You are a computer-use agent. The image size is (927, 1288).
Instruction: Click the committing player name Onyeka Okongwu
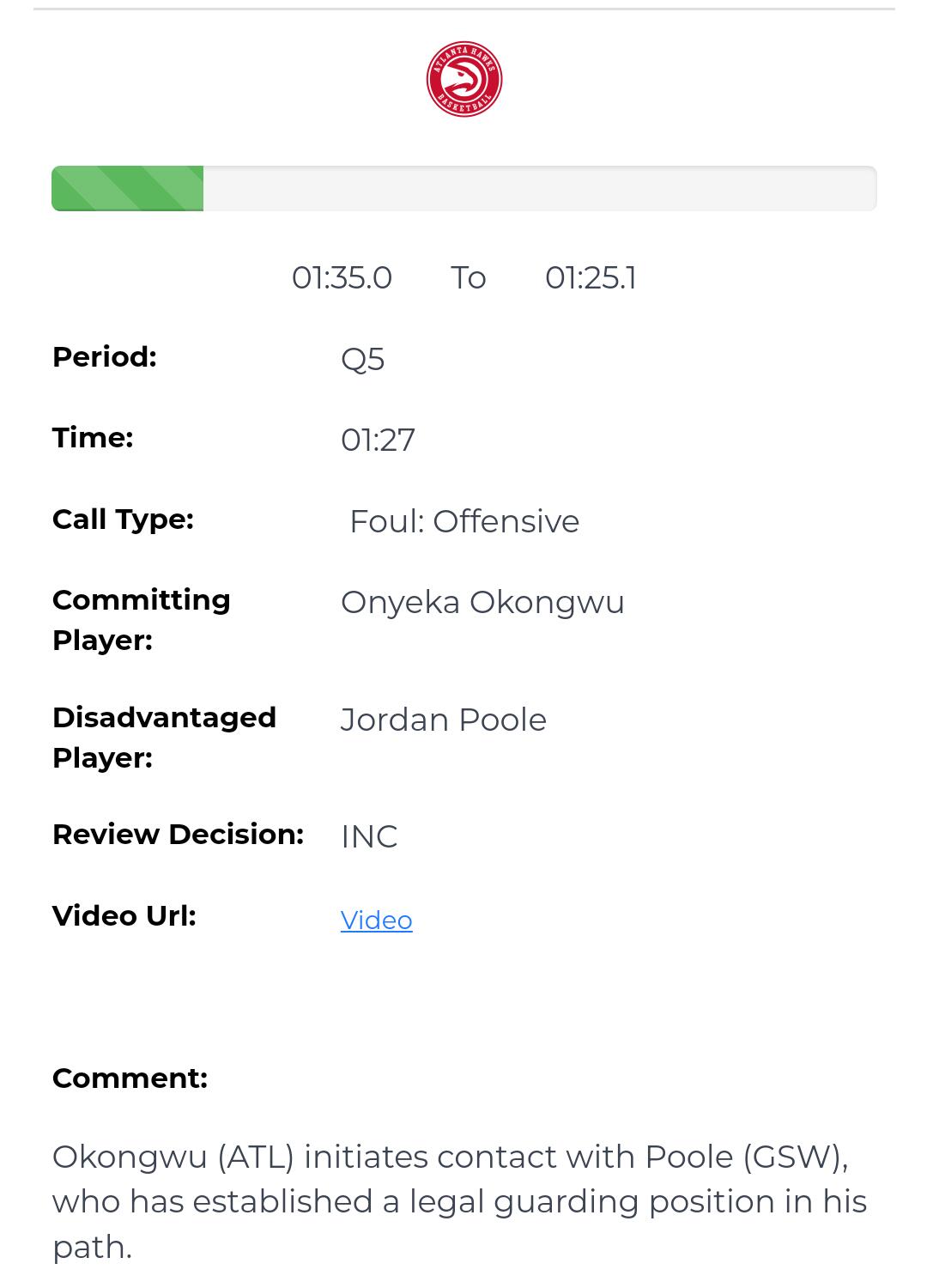pos(482,602)
